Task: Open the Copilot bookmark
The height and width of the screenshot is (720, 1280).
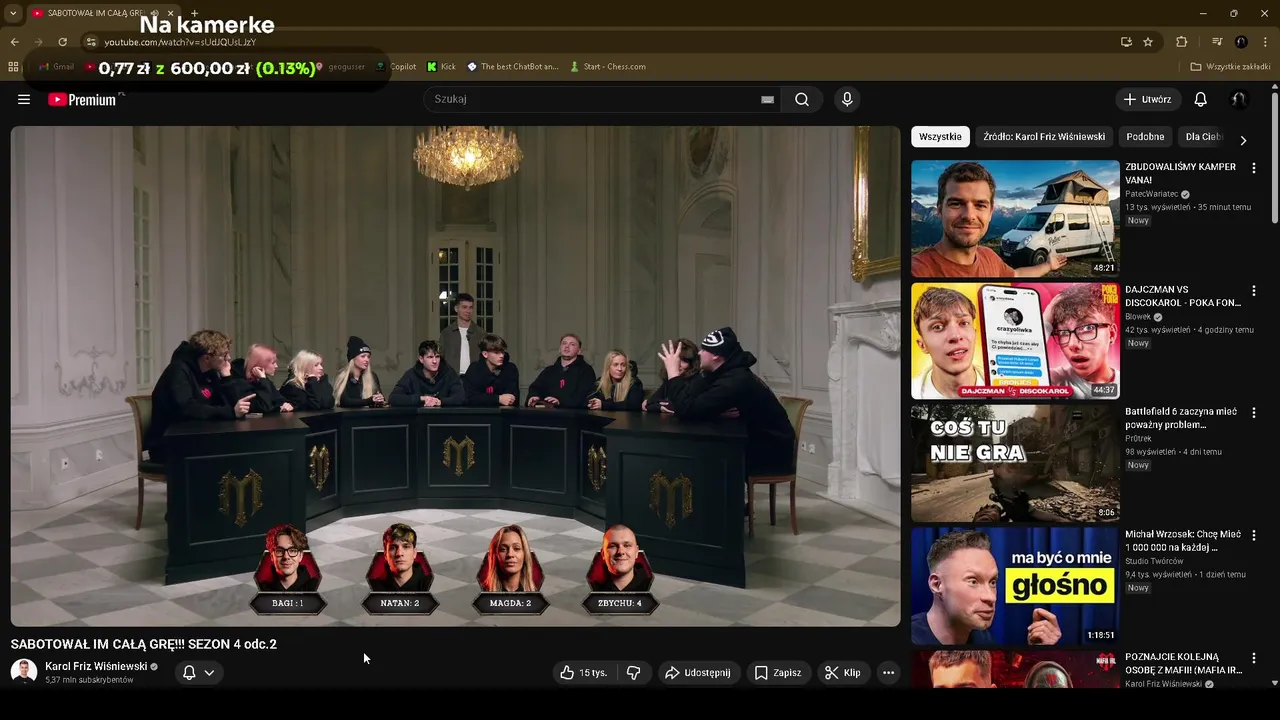Action: click(396, 67)
